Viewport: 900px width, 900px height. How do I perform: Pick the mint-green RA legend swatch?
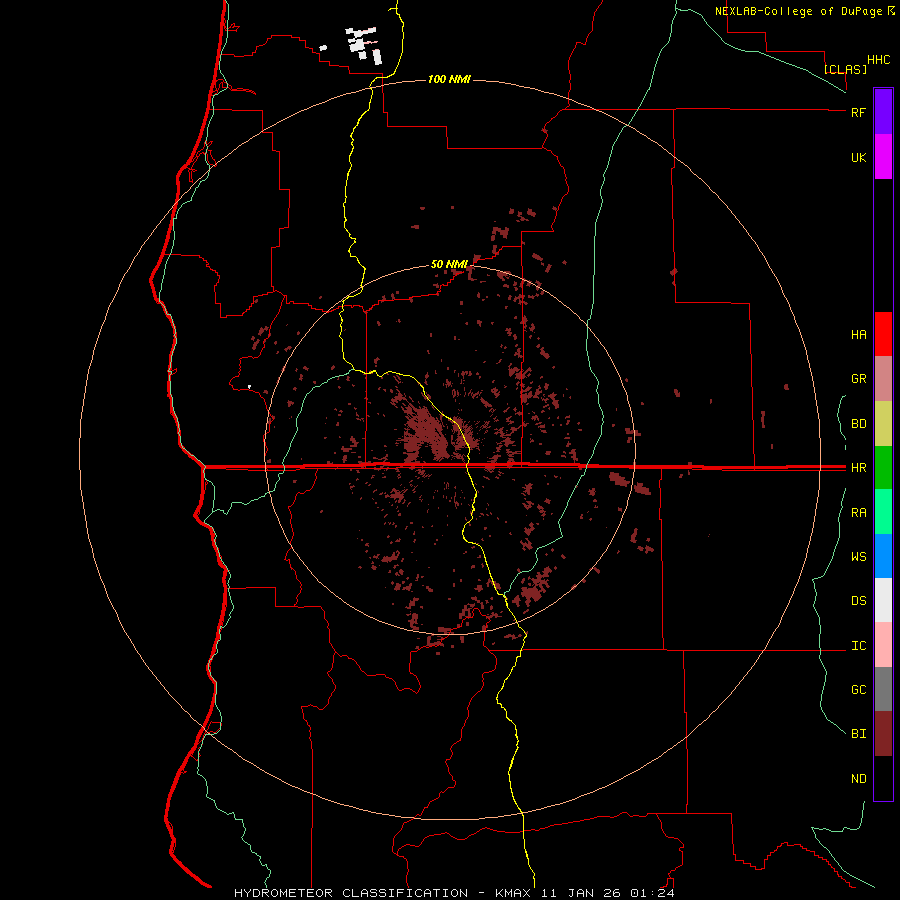[x=883, y=512]
